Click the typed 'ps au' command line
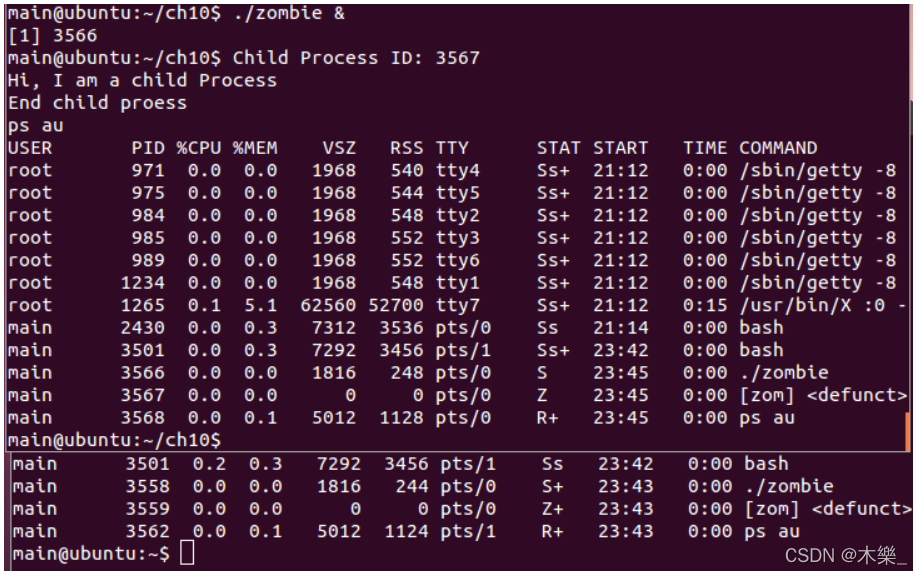The width and height of the screenshot is (923, 575). pyautogui.click(x=35, y=125)
